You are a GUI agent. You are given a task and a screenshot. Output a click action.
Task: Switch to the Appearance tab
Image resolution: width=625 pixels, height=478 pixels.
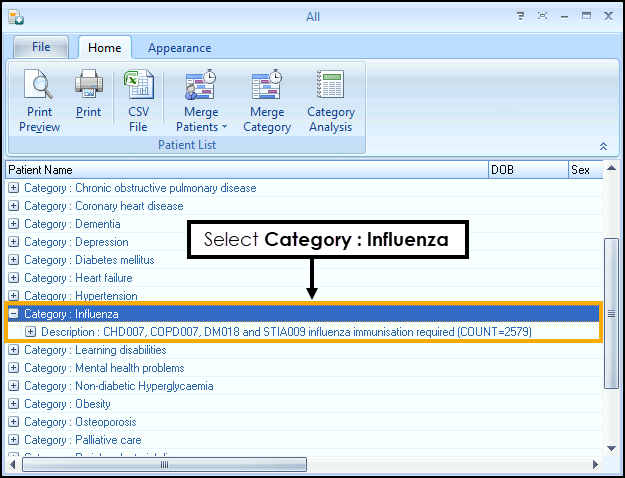click(x=179, y=48)
